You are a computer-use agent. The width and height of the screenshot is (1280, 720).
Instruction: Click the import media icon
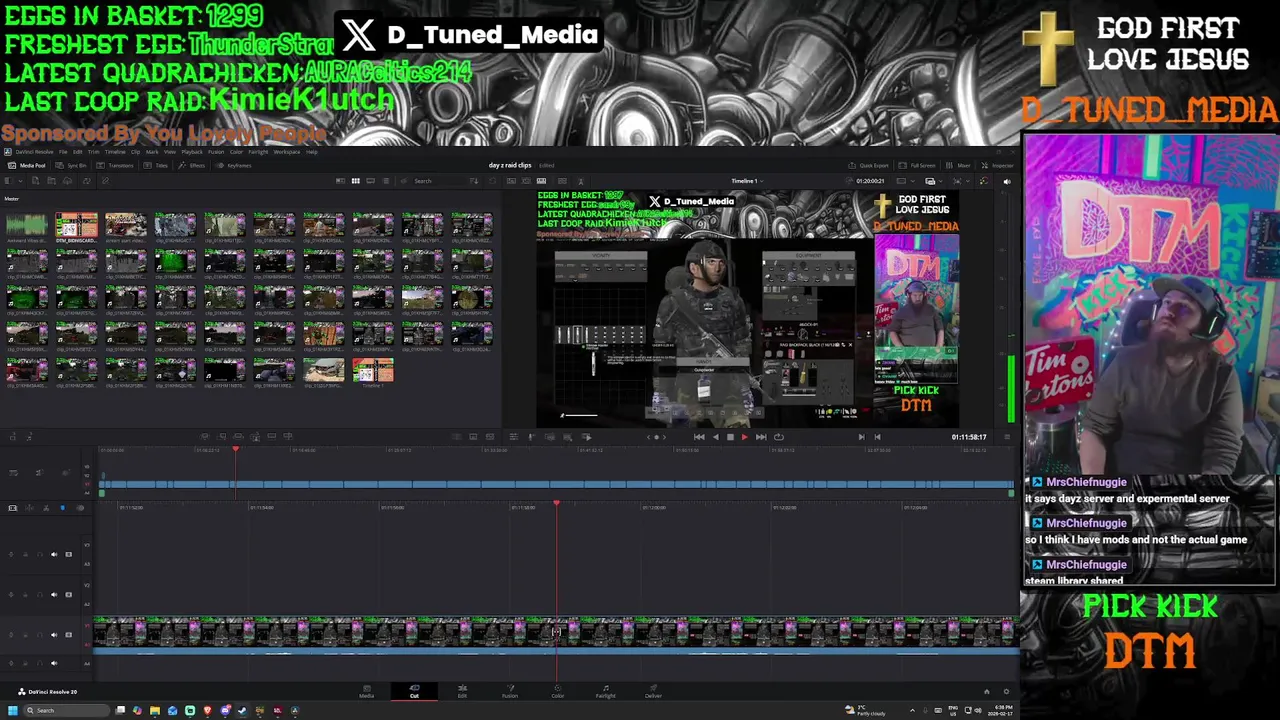(36, 180)
